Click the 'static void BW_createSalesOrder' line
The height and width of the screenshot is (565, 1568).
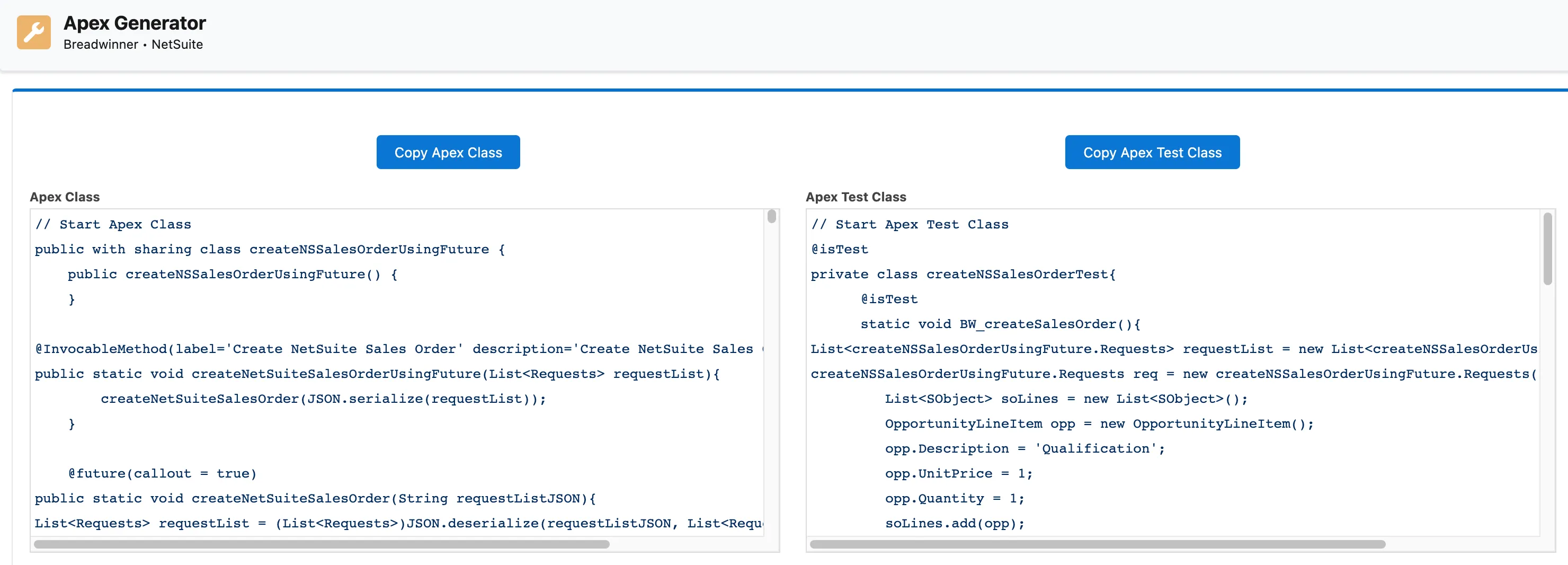click(1000, 324)
